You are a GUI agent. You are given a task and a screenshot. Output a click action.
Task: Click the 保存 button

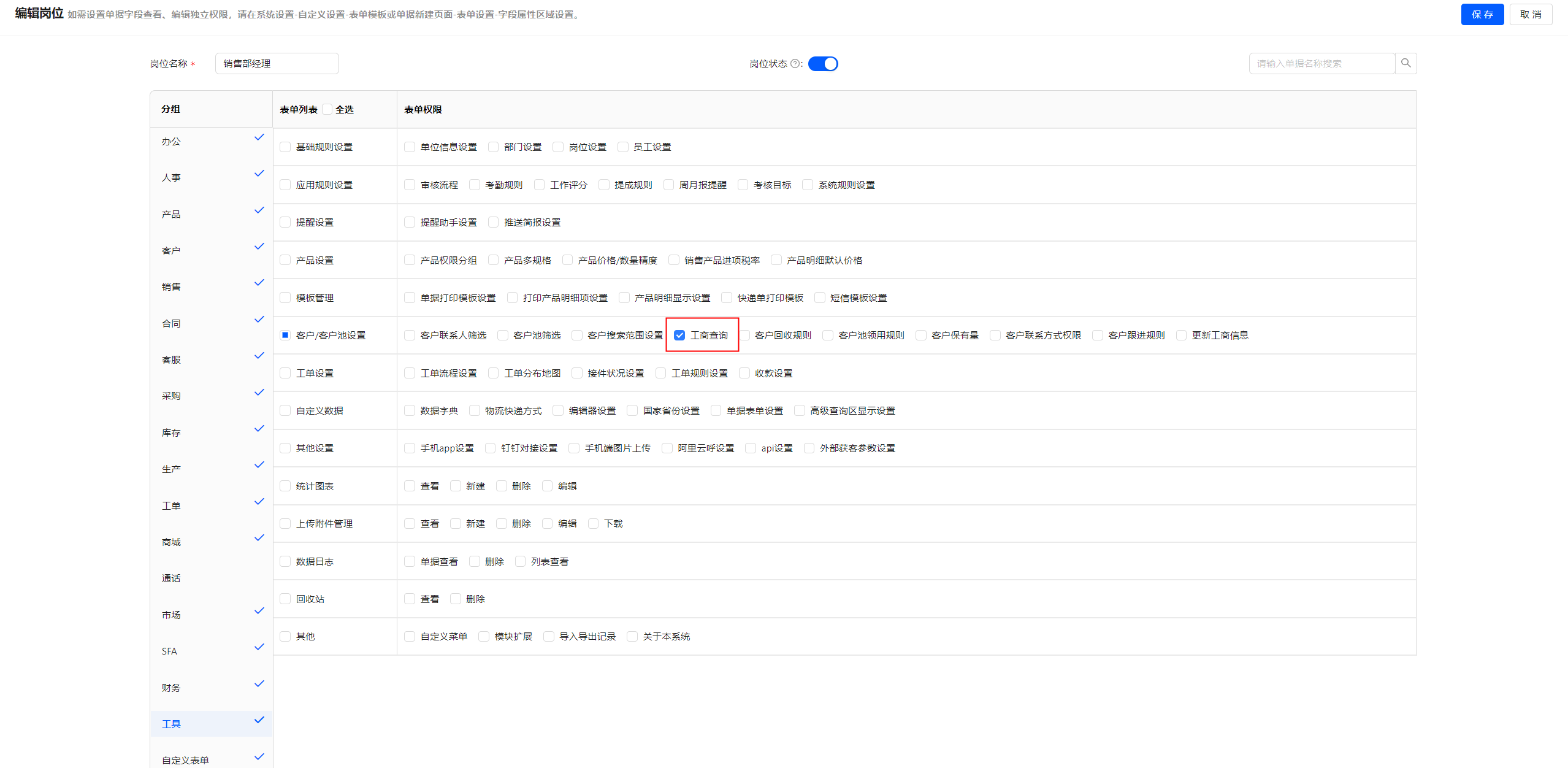pyautogui.click(x=1482, y=15)
